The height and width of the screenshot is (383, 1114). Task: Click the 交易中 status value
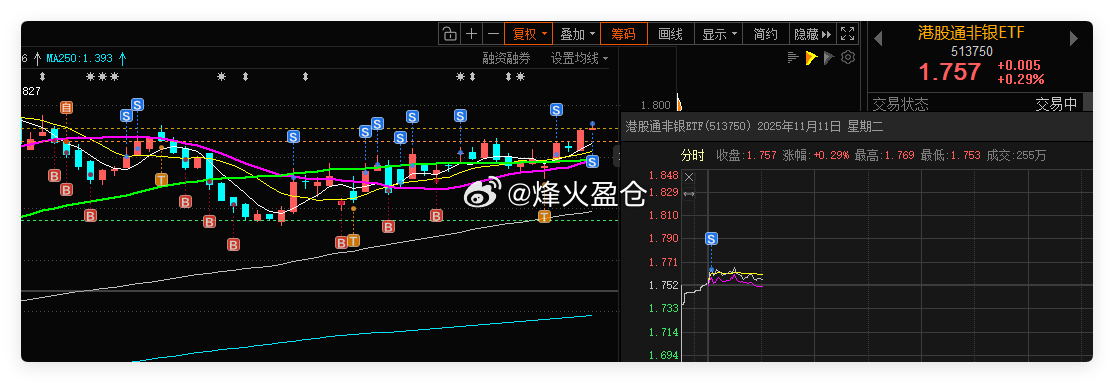click(x=1056, y=104)
